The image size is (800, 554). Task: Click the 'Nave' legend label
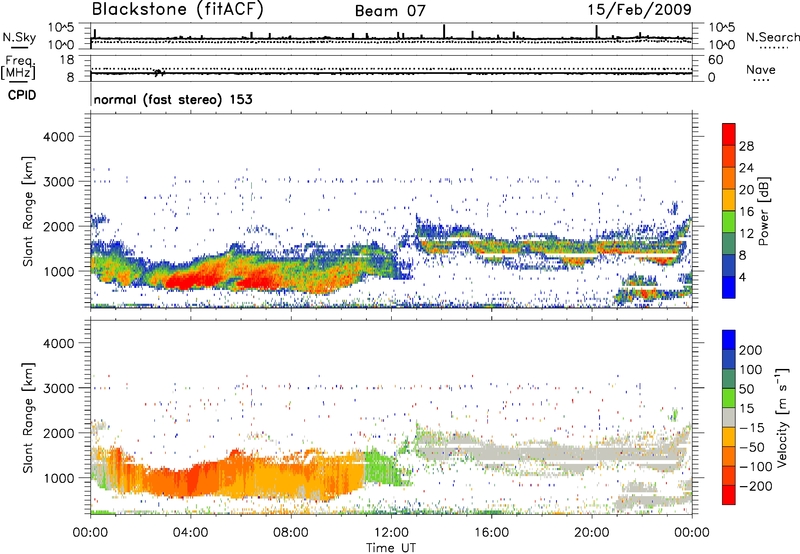click(x=761, y=69)
